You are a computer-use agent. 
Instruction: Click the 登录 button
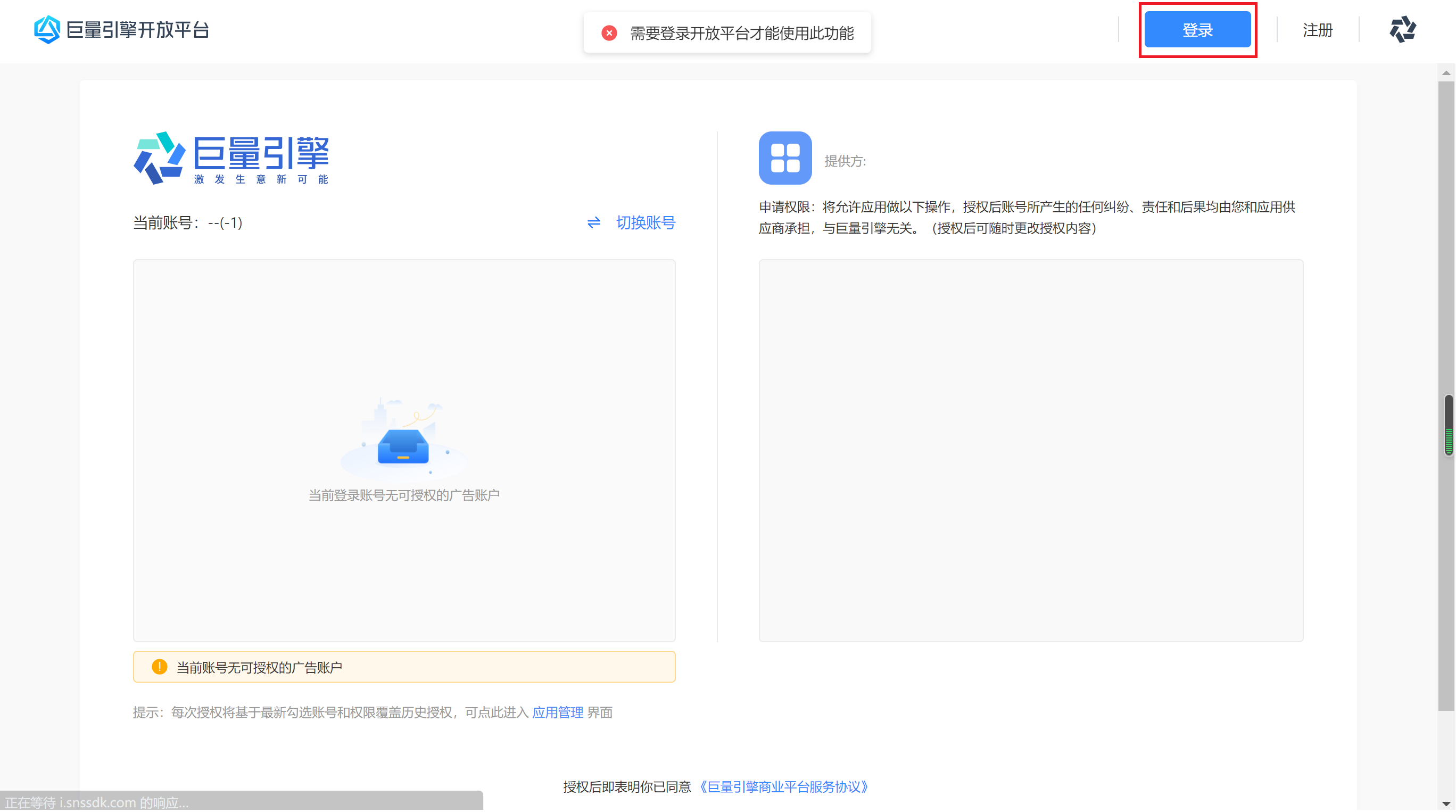point(1197,30)
